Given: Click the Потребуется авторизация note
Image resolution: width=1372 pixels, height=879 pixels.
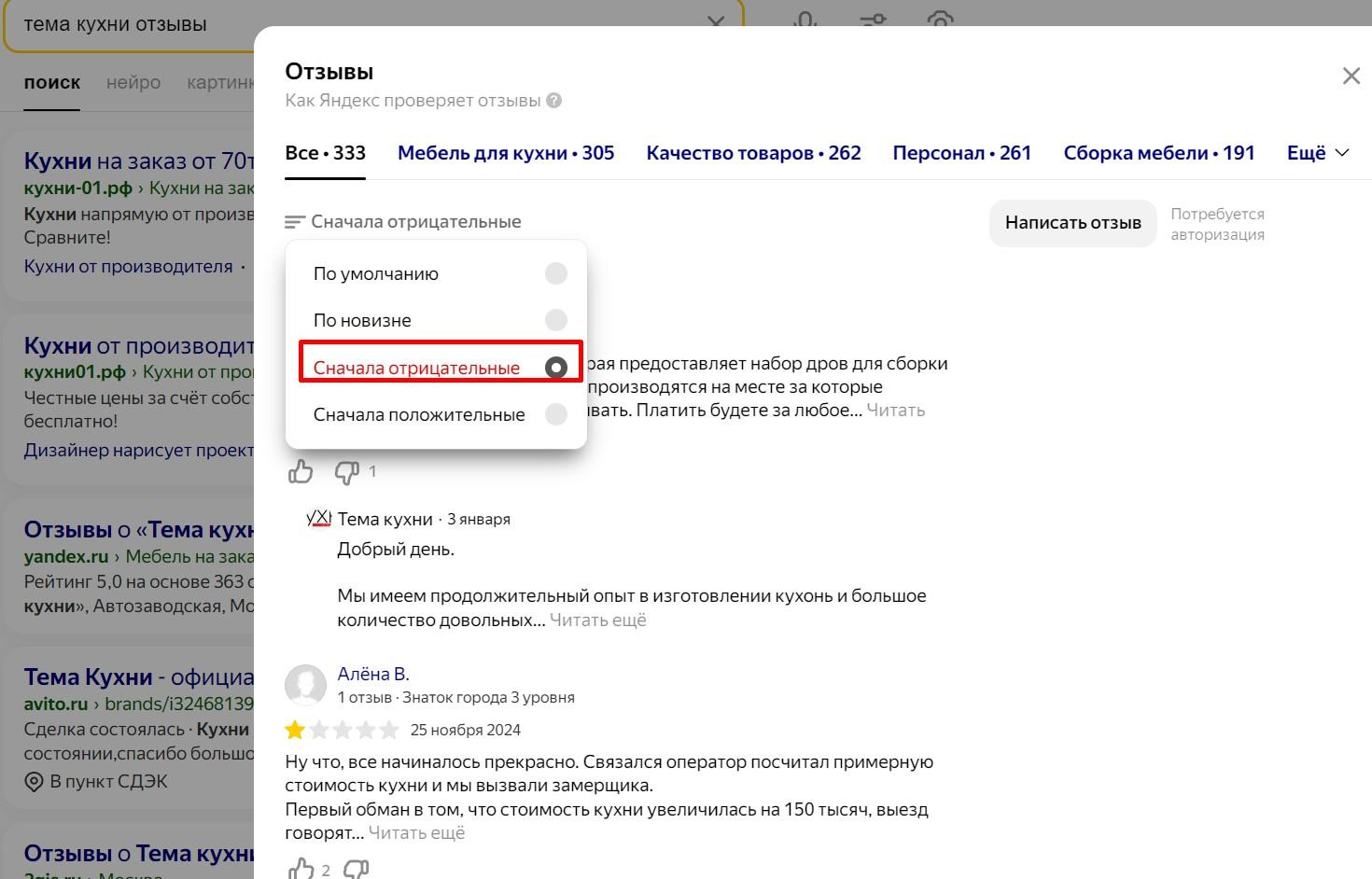Looking at the screenshot, I should [x=1218, y=224].
